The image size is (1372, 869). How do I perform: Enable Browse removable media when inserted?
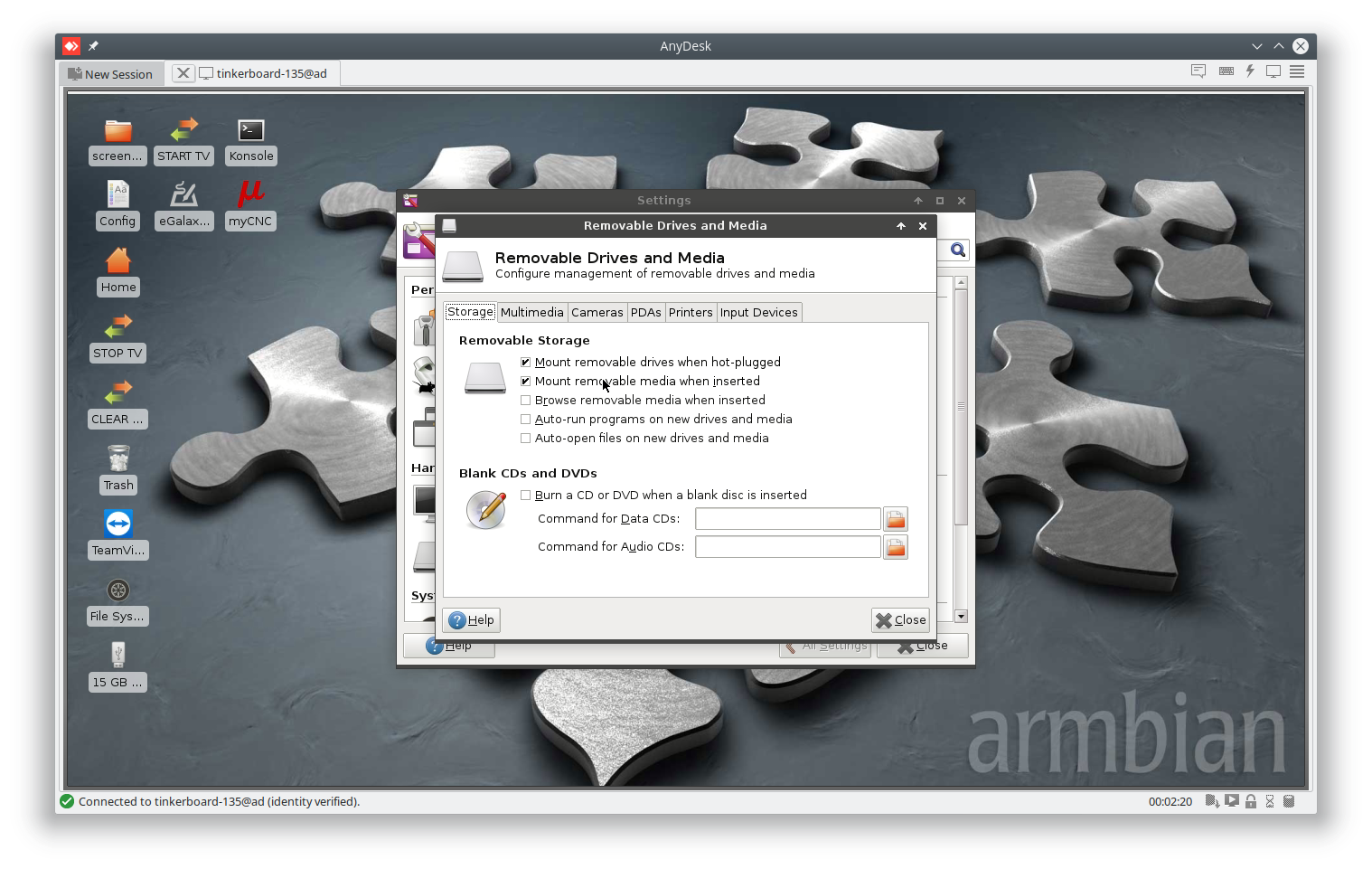point(526,401)
